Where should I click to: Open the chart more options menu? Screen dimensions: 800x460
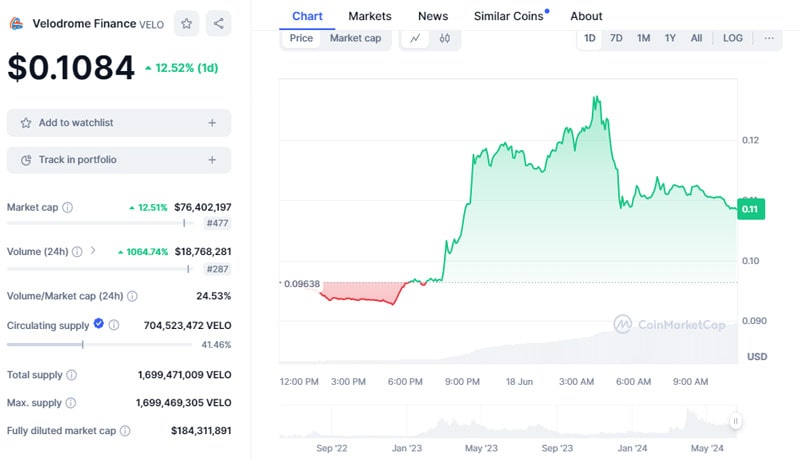pyautogui.click(x=768, y=38)
